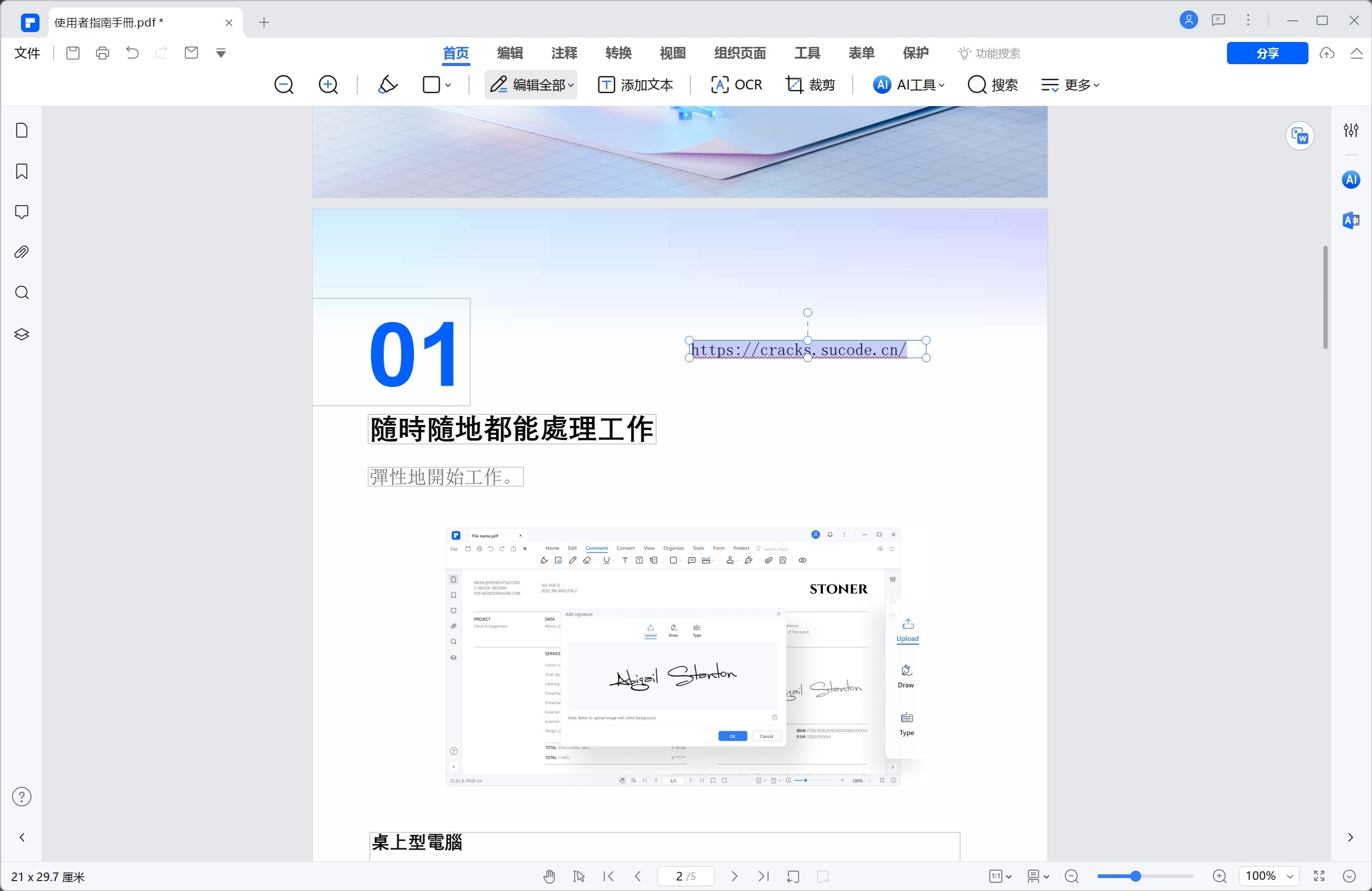Screen dimensions: 1372x891
Task: Select the 裁剪 crop tool
Action: tap(811, 85)
